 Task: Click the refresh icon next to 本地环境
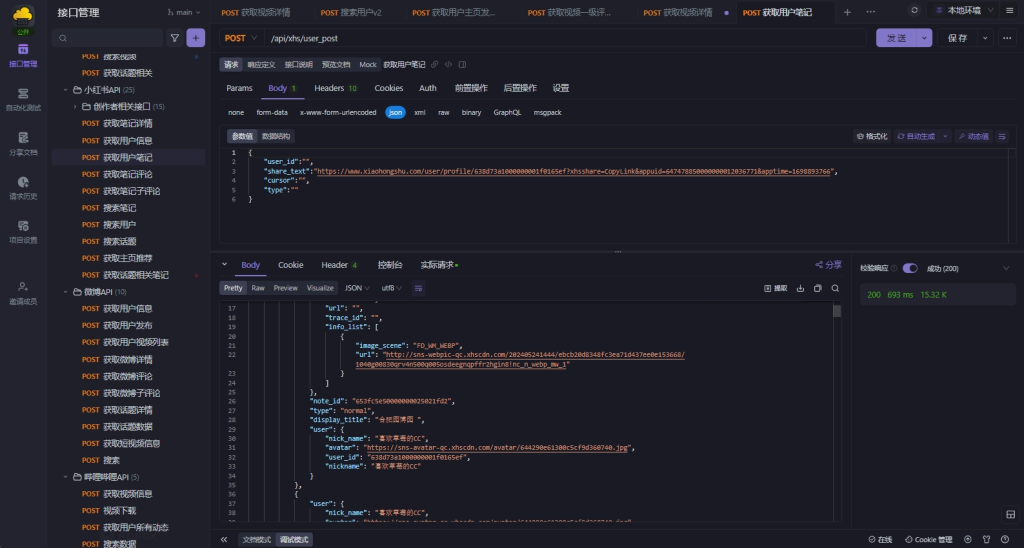coord(914,12)
